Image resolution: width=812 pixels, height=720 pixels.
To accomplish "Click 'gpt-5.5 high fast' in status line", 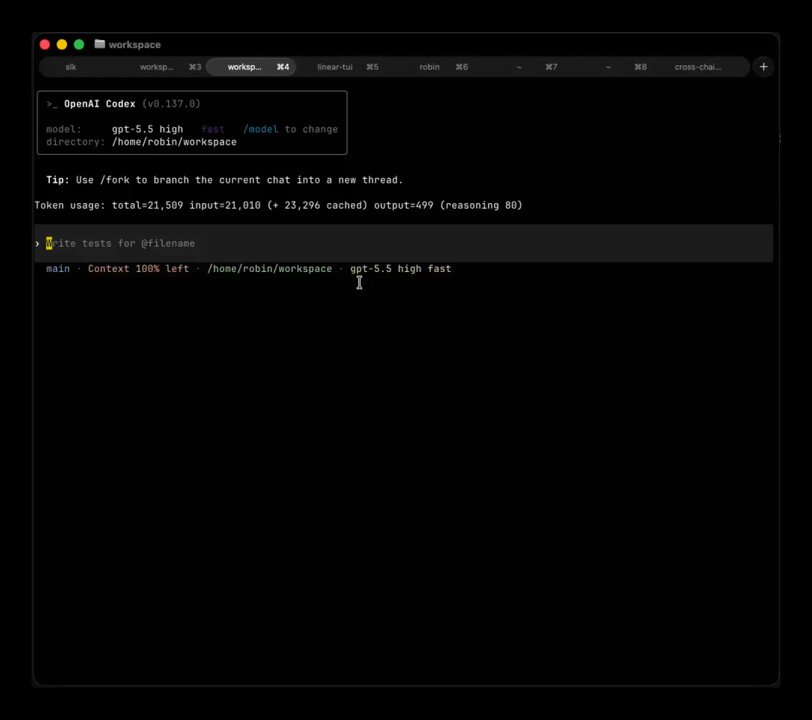I will pos(400,269).
